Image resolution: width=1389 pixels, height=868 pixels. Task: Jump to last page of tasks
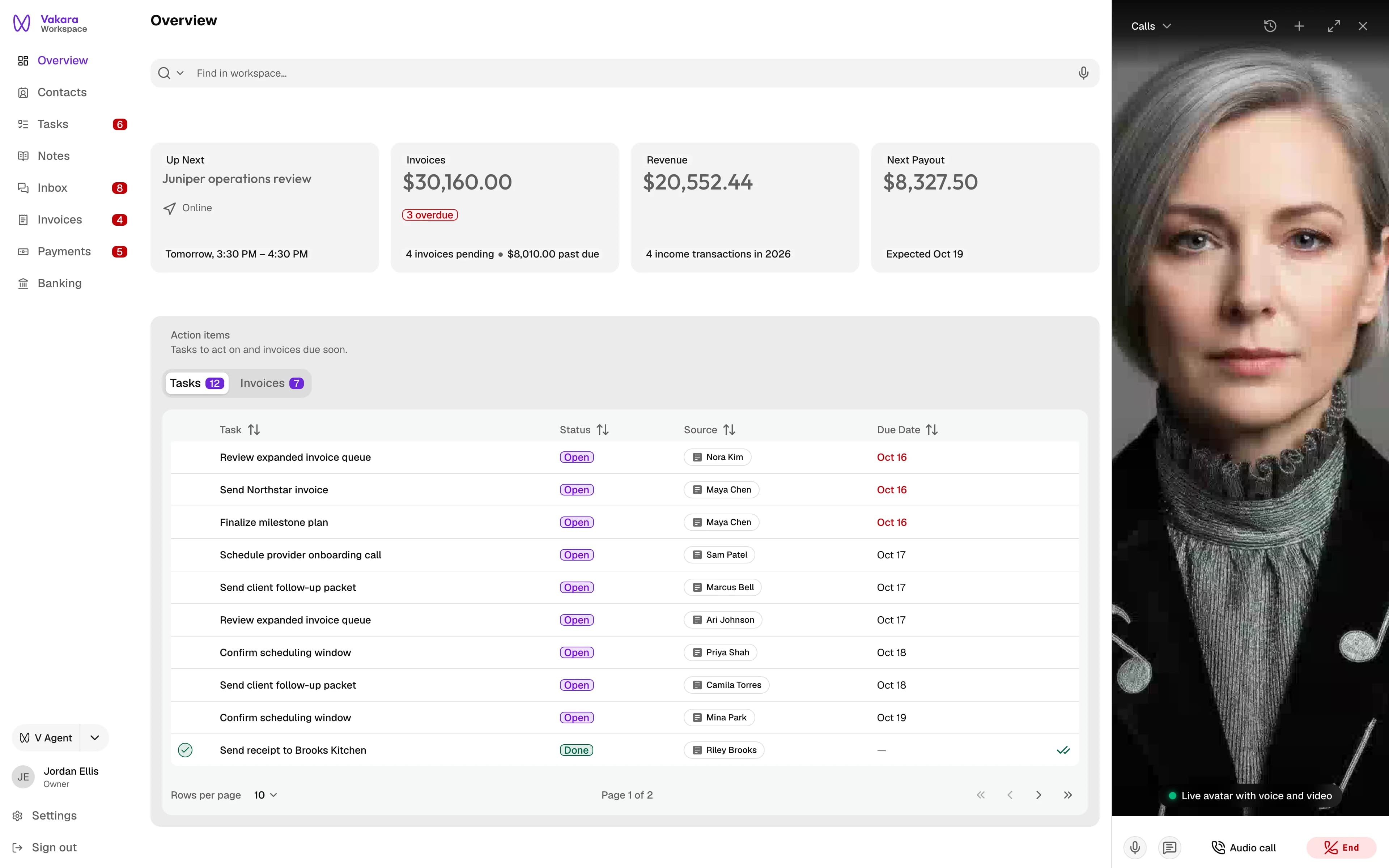(1067, 795)
